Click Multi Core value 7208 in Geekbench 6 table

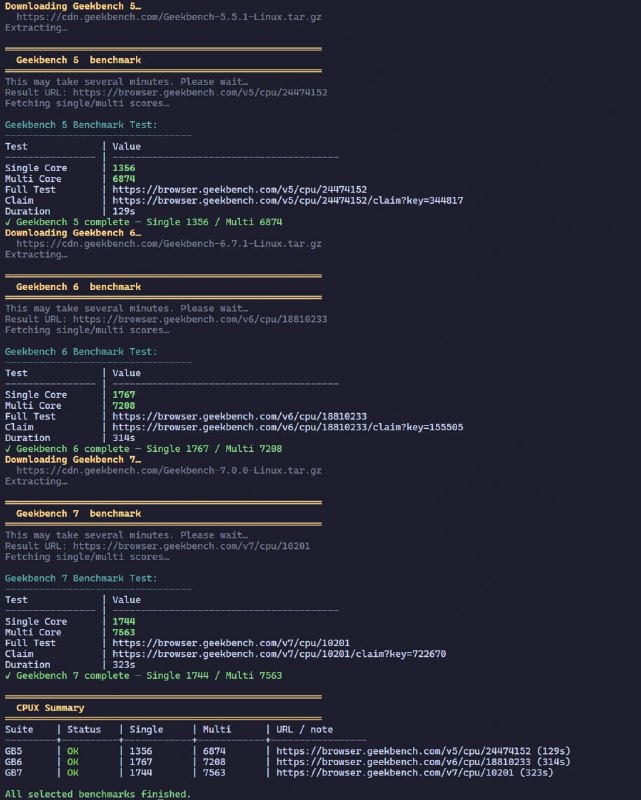[124, 406]
